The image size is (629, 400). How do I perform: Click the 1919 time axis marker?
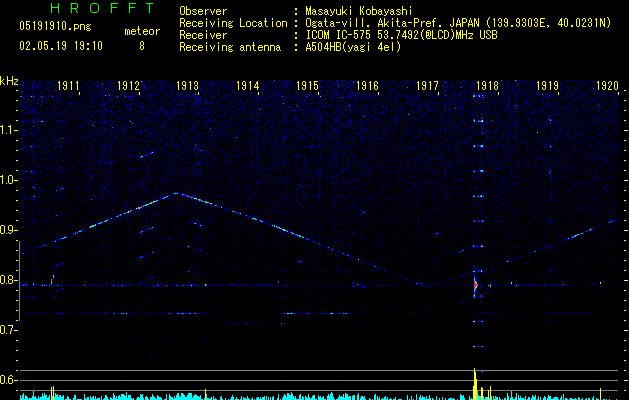click(547, 86)
